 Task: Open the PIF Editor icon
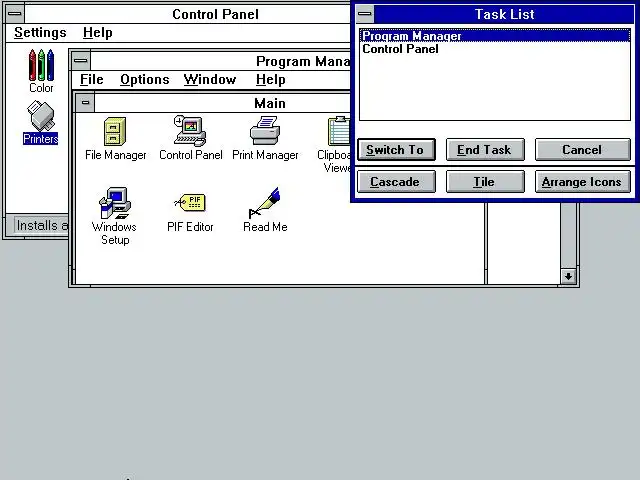click(190, 212)
